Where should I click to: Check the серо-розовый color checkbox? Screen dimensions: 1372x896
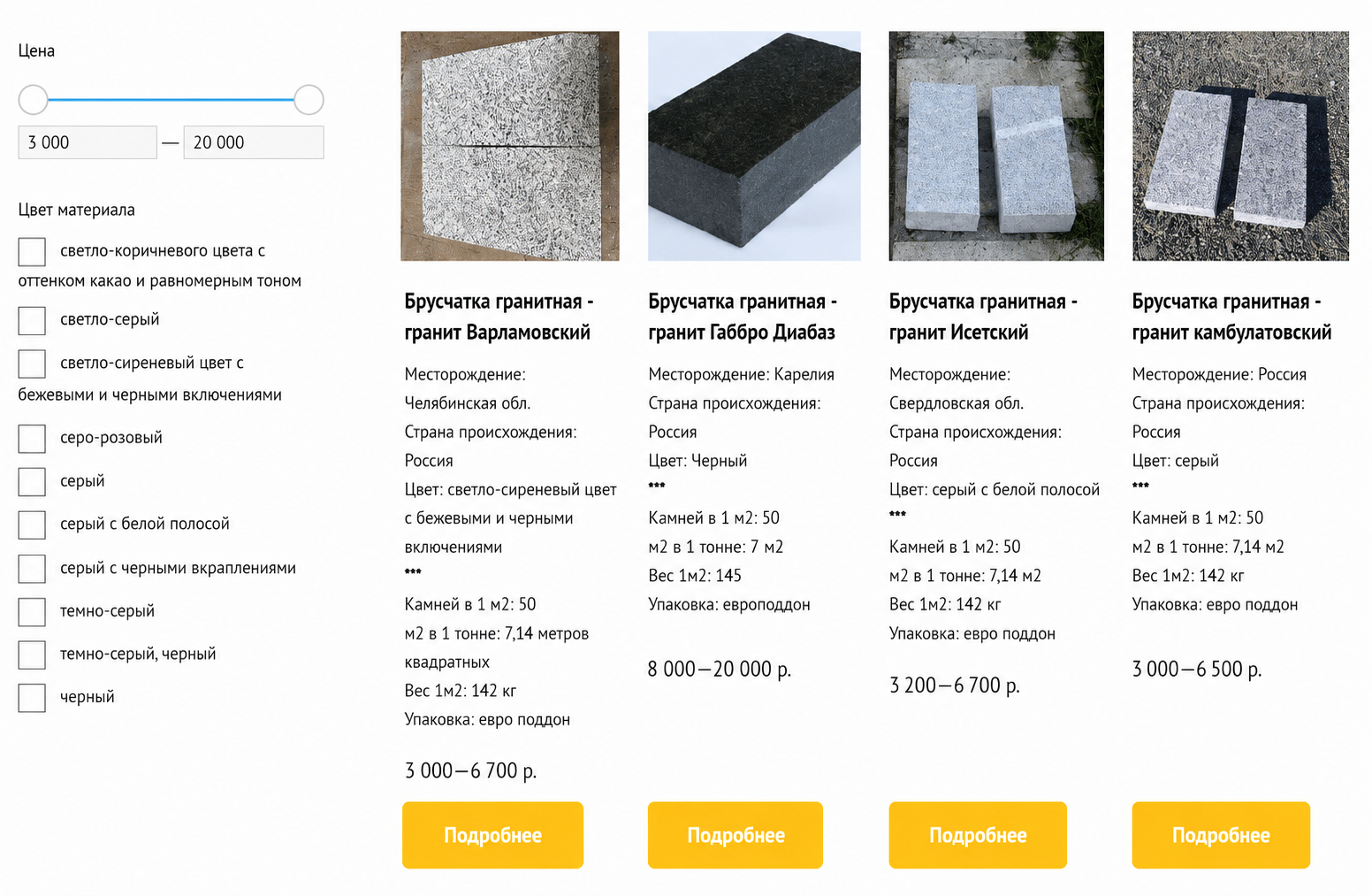32,439
